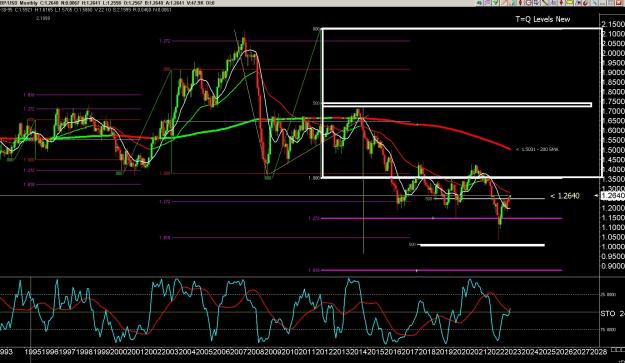Click the highlighted 1.2640 current price tag
The height and width of the screenshot is (363, 625).
click(x=612, y=196)
